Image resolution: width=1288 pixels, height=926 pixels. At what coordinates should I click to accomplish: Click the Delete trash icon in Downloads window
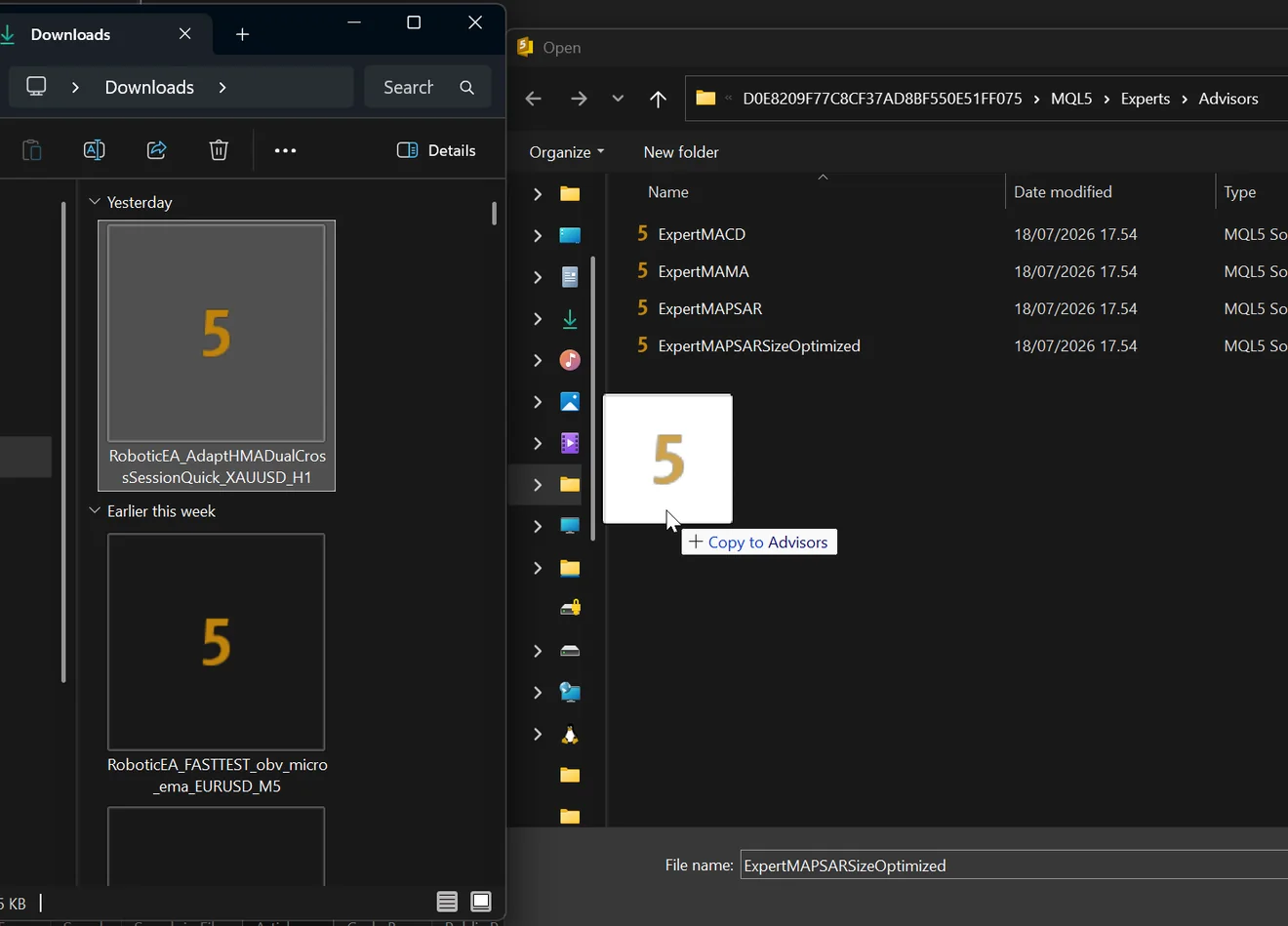click(219, 150)
